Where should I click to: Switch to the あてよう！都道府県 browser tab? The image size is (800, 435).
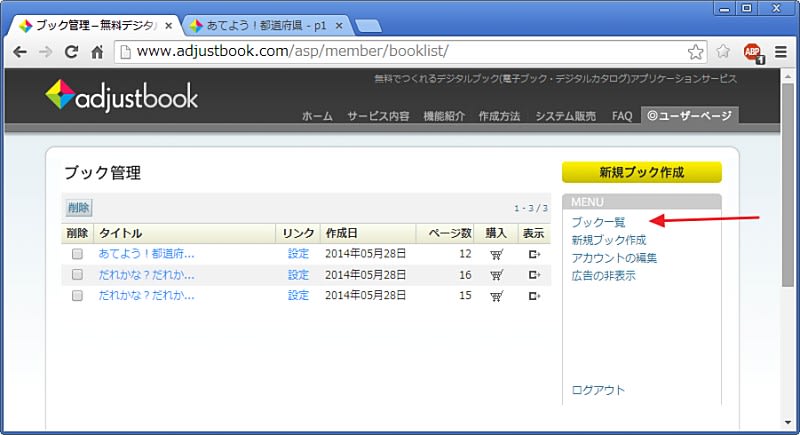tap(262, 24)
